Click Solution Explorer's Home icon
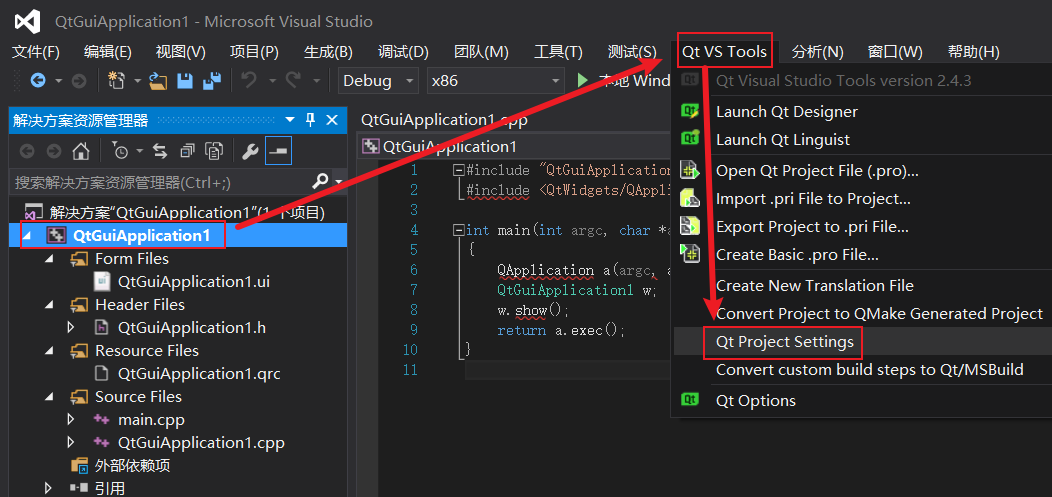Viewport: 1052px width, 497px height. coord(81,151)
